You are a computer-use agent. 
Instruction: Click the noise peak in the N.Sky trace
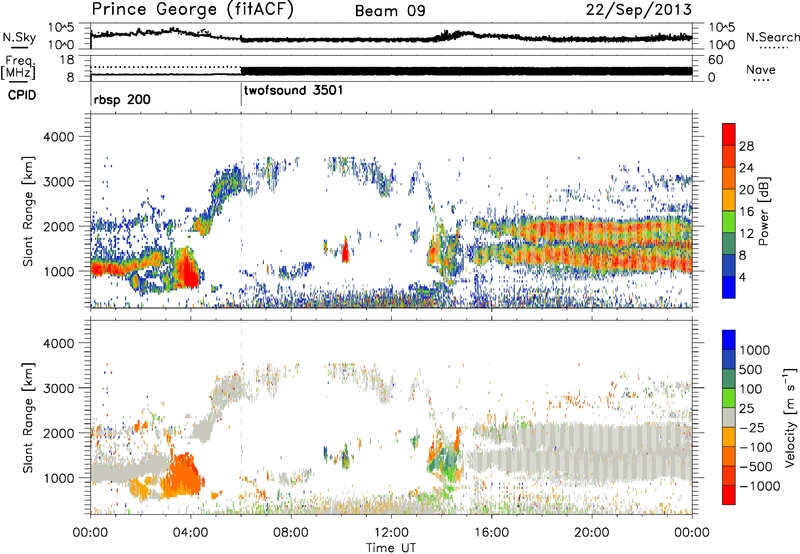click(173, 30)
